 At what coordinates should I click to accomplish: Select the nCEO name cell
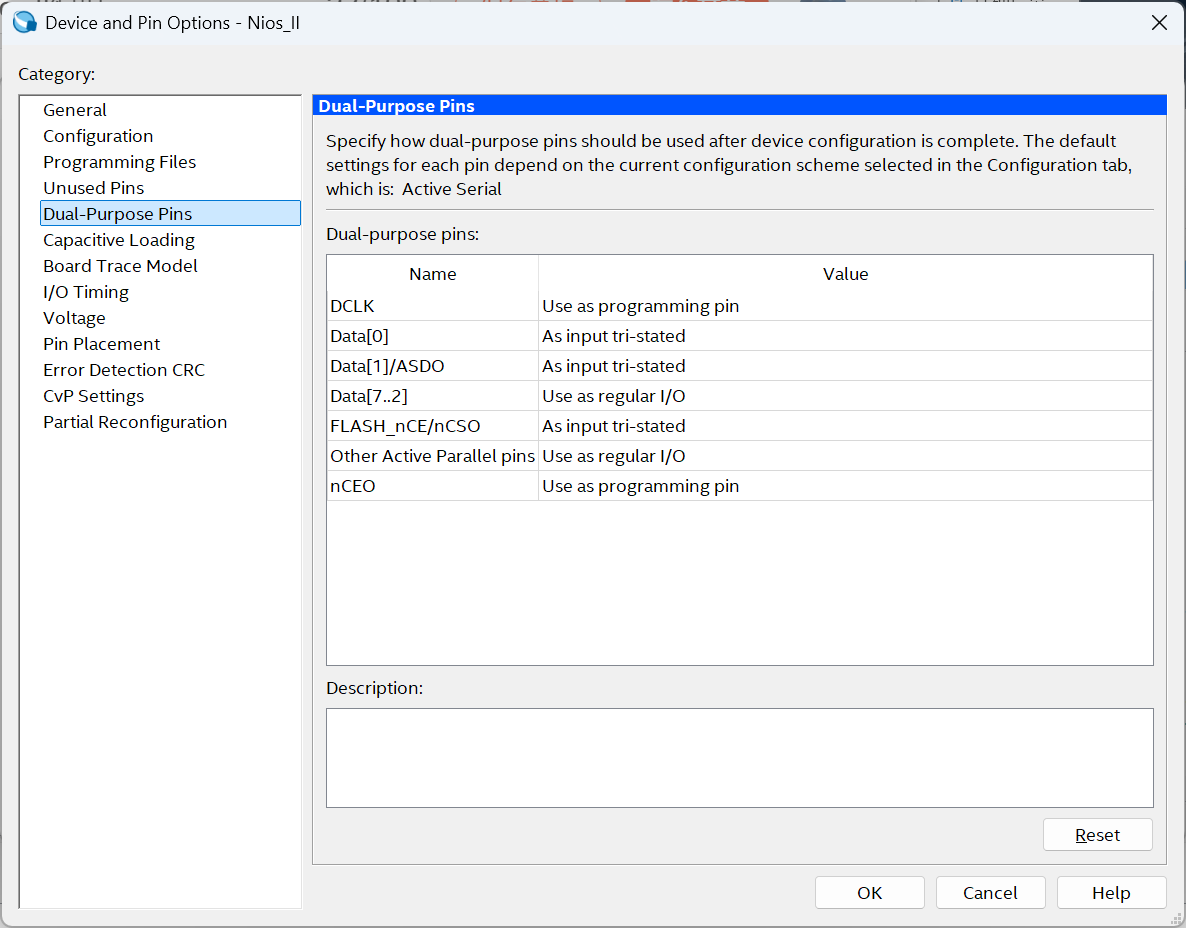(x=433, y=486)
